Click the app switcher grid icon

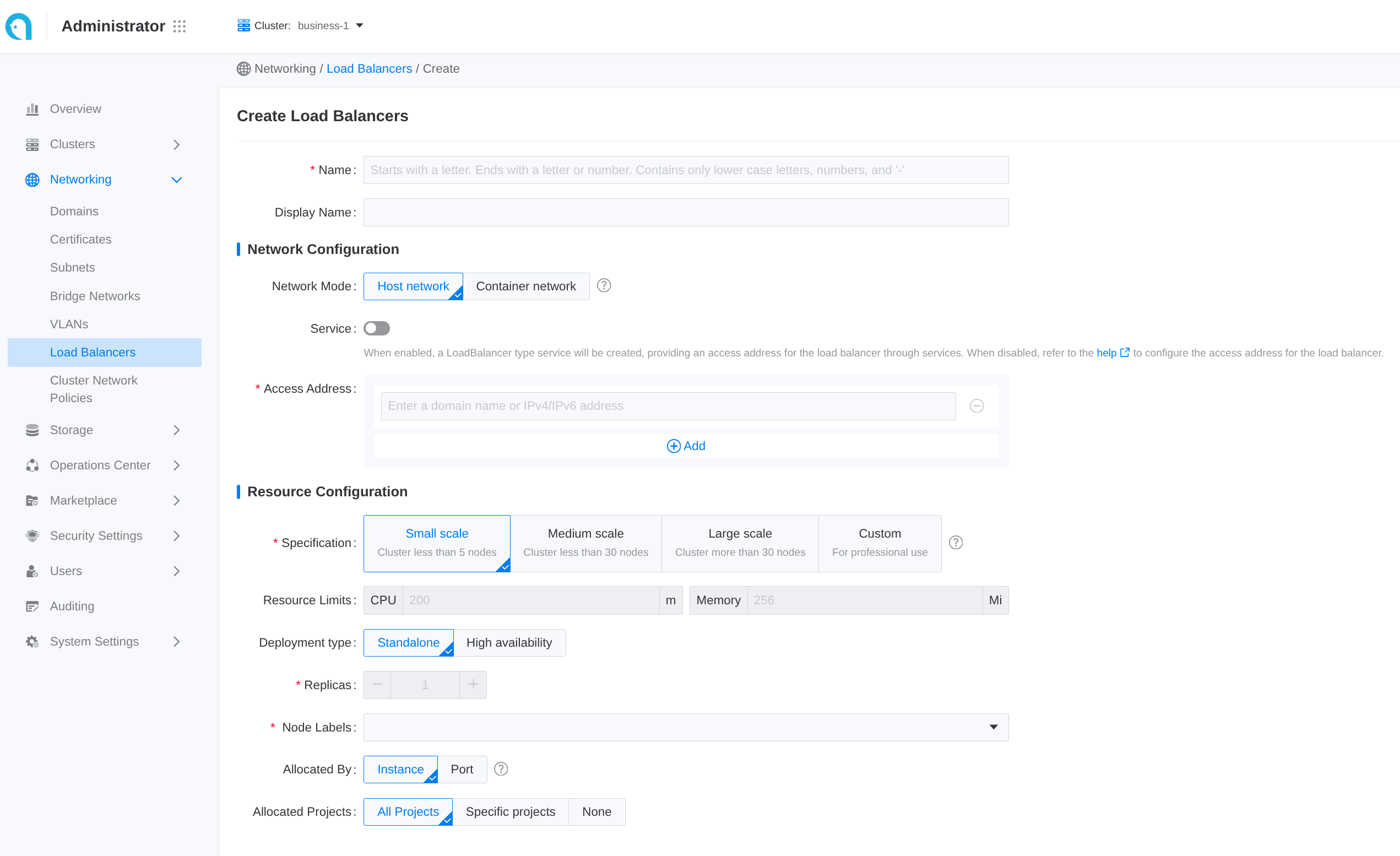click(180, 26)
